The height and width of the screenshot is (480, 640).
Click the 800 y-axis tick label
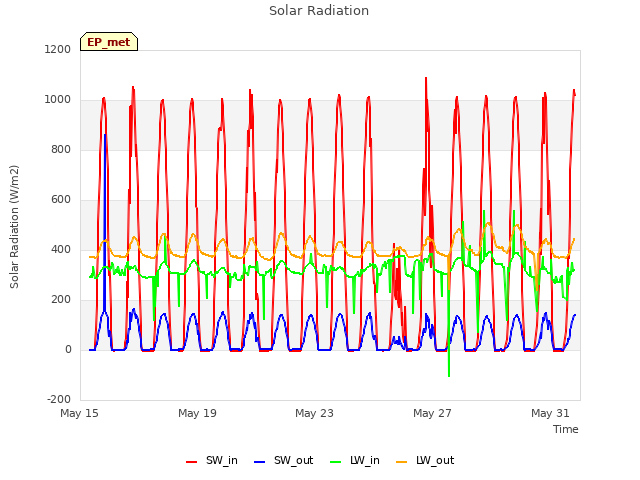coord(61,149)
